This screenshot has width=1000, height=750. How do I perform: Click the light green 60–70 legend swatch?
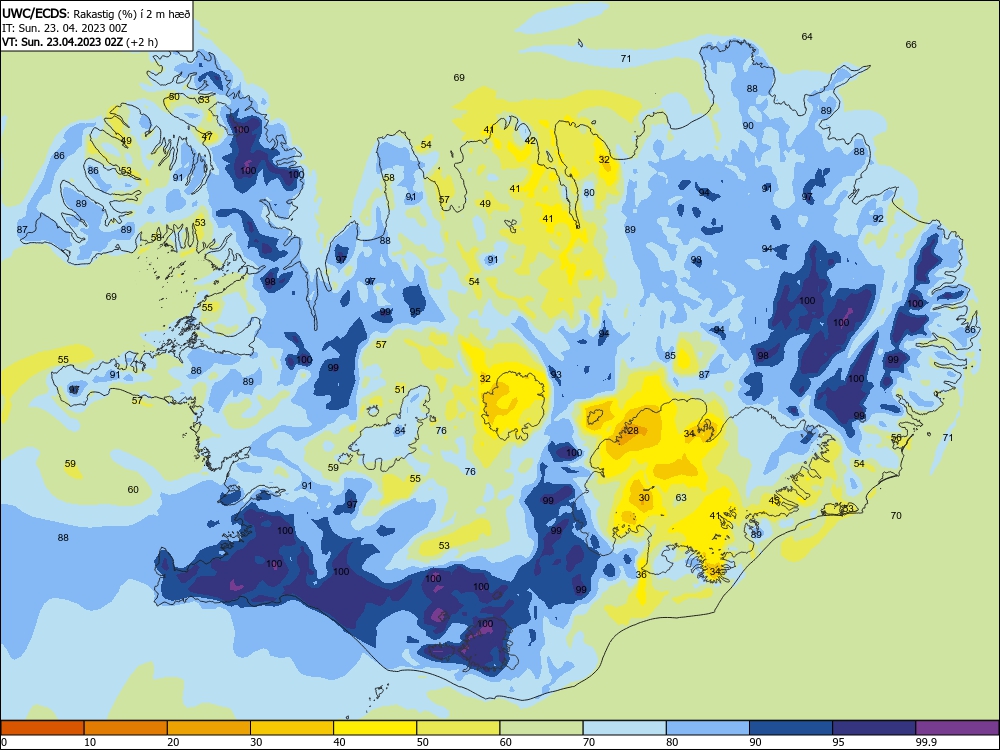[x=541, y=728]
